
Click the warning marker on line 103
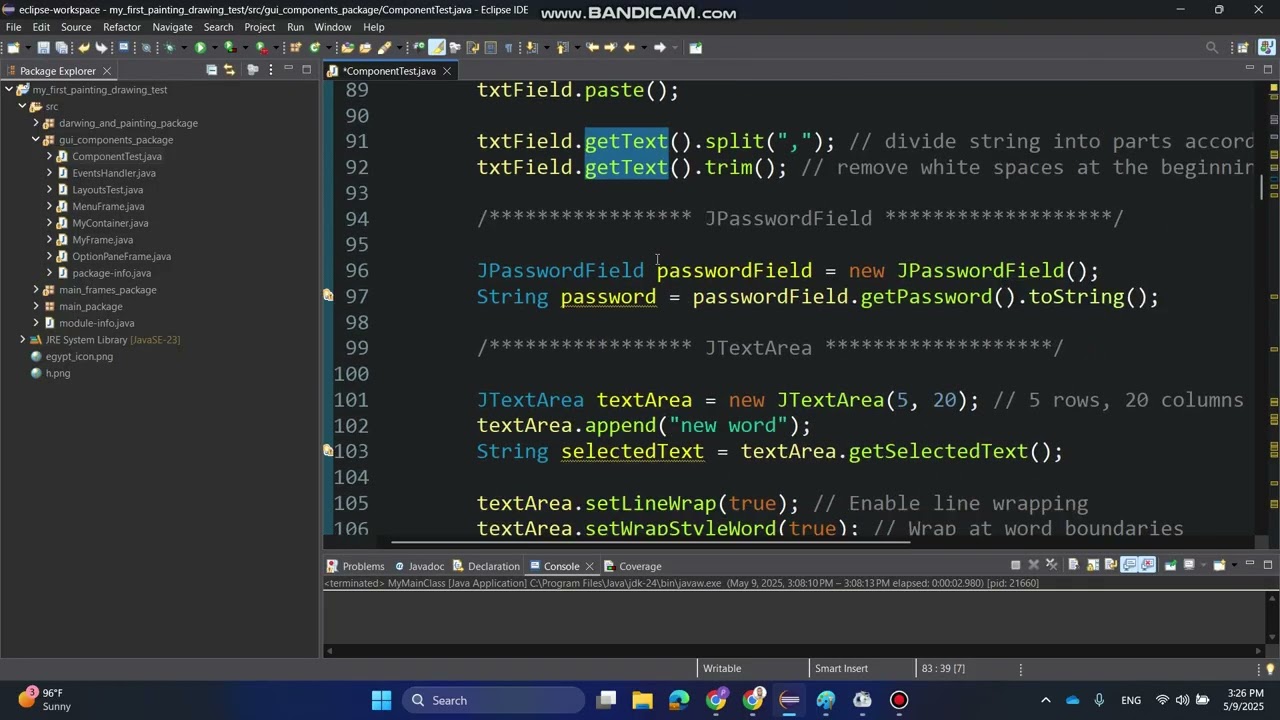click(x=328, y=451)
